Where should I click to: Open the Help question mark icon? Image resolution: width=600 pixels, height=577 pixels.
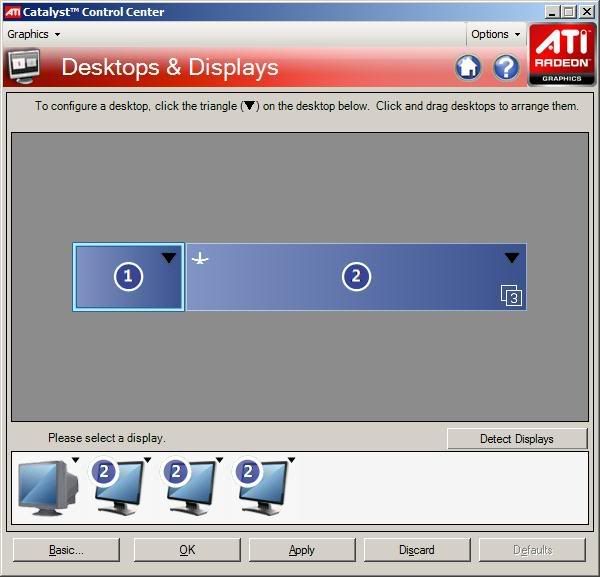[506, 67]
